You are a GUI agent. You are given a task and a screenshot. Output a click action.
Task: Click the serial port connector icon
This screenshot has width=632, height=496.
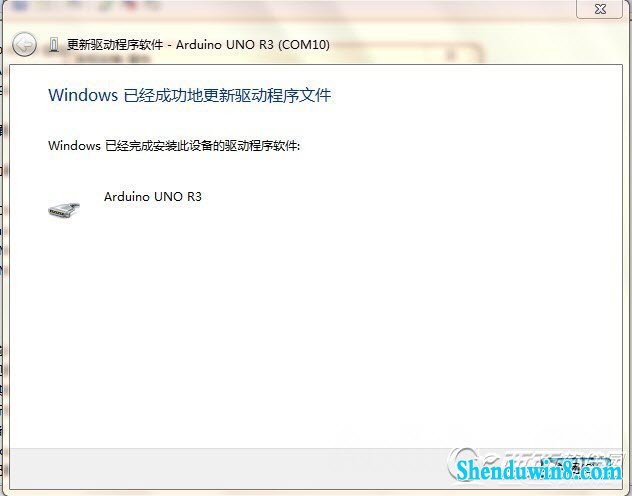click(64, 209)
